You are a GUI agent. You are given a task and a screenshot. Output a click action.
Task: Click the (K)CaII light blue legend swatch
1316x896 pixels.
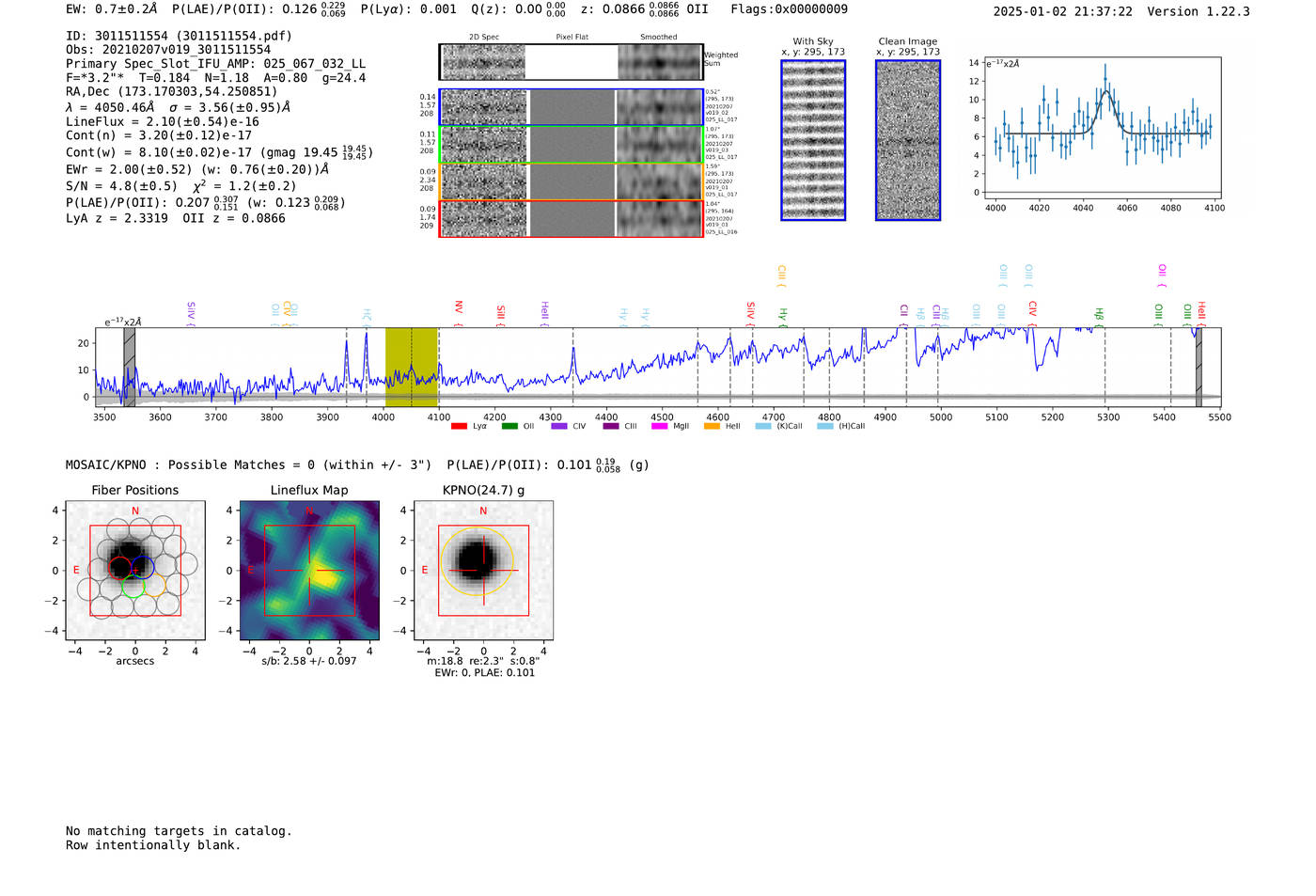[x=763, y=426]
